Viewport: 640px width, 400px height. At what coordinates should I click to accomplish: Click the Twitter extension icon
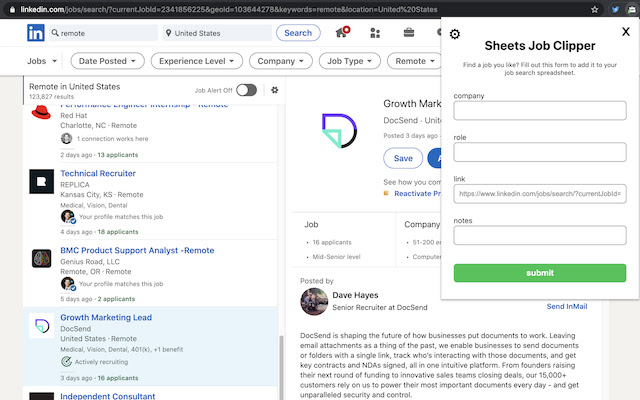(x=615, y=9)
